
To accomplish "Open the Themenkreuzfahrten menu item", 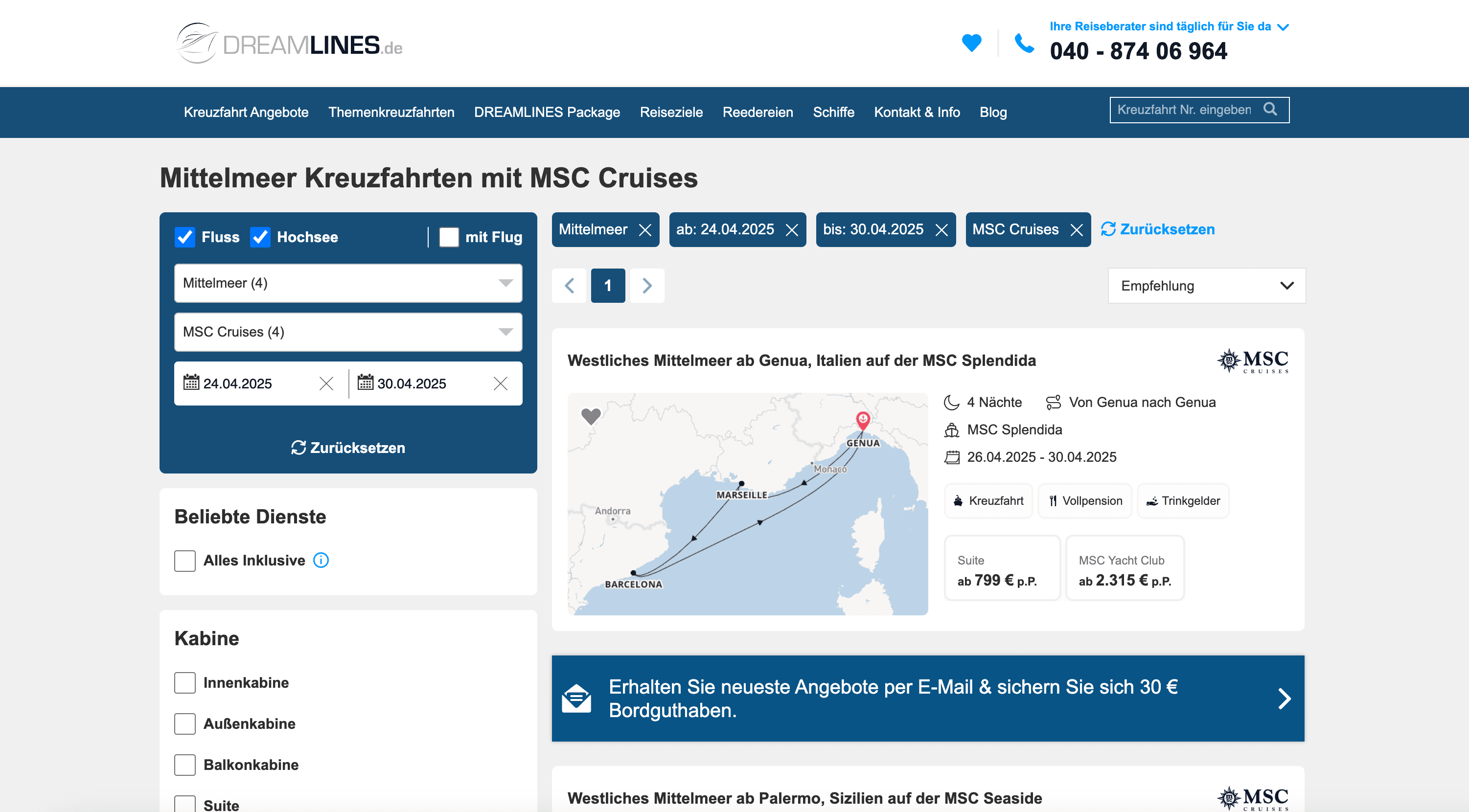I will [391, 113].
